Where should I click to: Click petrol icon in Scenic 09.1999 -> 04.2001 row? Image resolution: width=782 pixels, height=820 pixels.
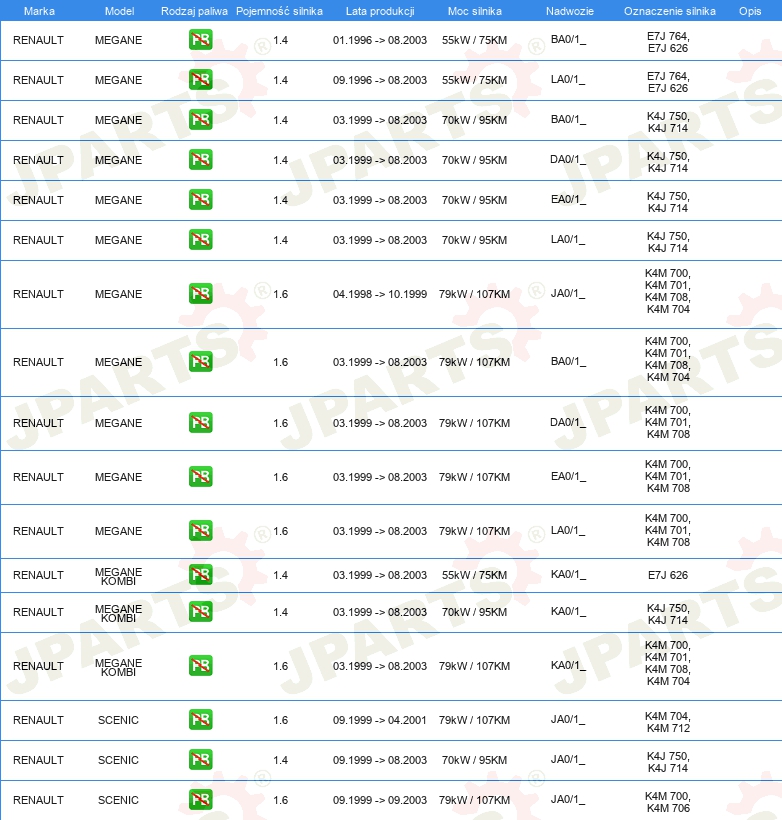tap(201, 720)
